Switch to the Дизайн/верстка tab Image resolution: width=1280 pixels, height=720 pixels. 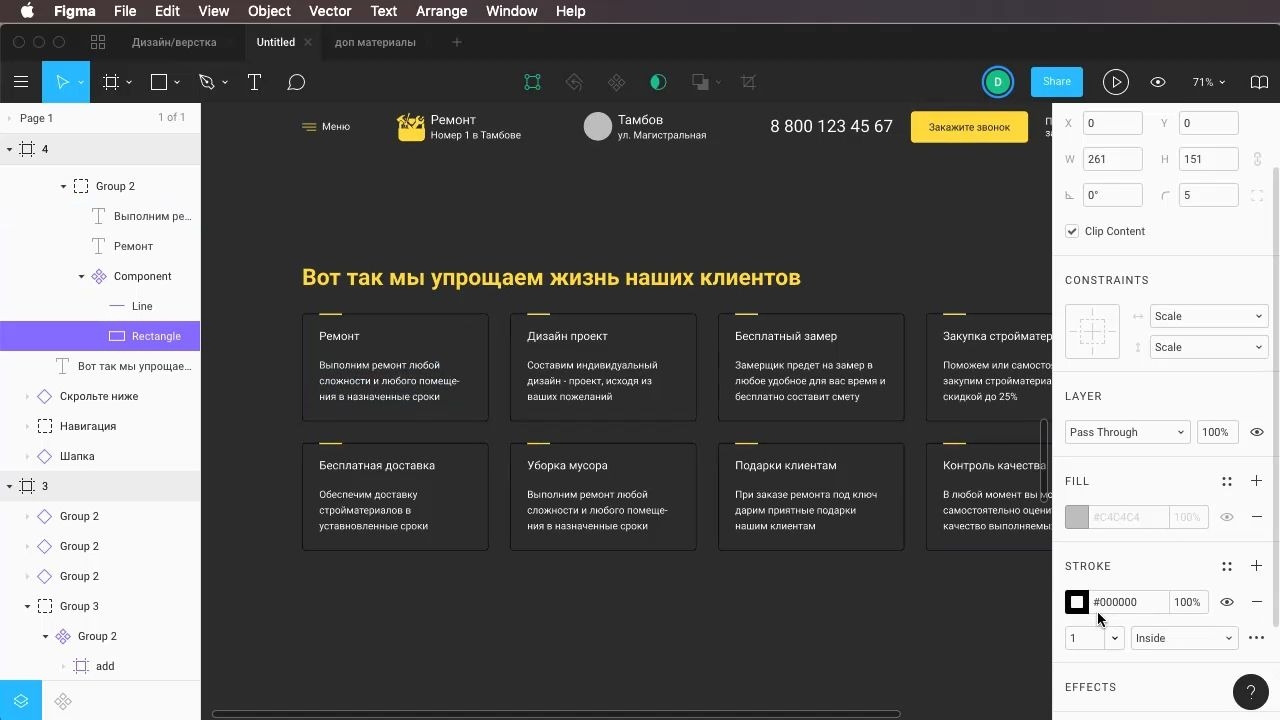(174, 42)
